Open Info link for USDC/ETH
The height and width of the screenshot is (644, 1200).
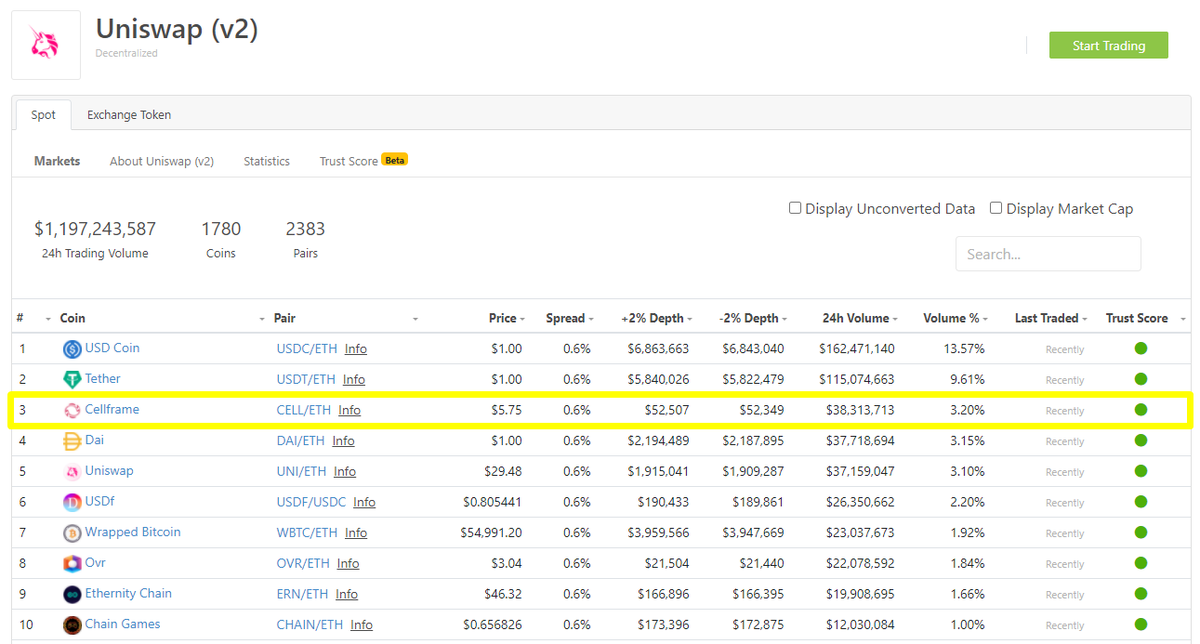(356, 349)
